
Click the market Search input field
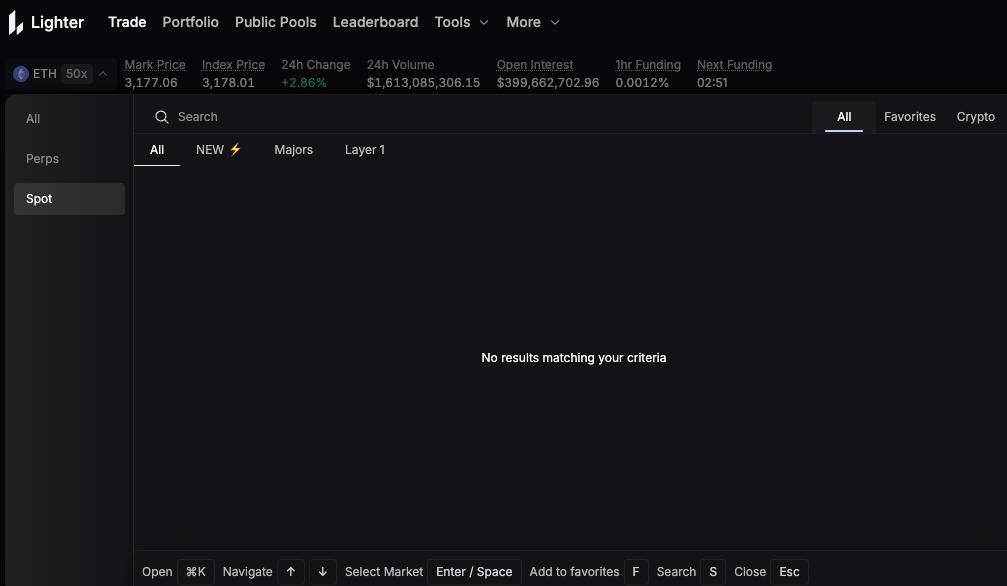[480, 117]
